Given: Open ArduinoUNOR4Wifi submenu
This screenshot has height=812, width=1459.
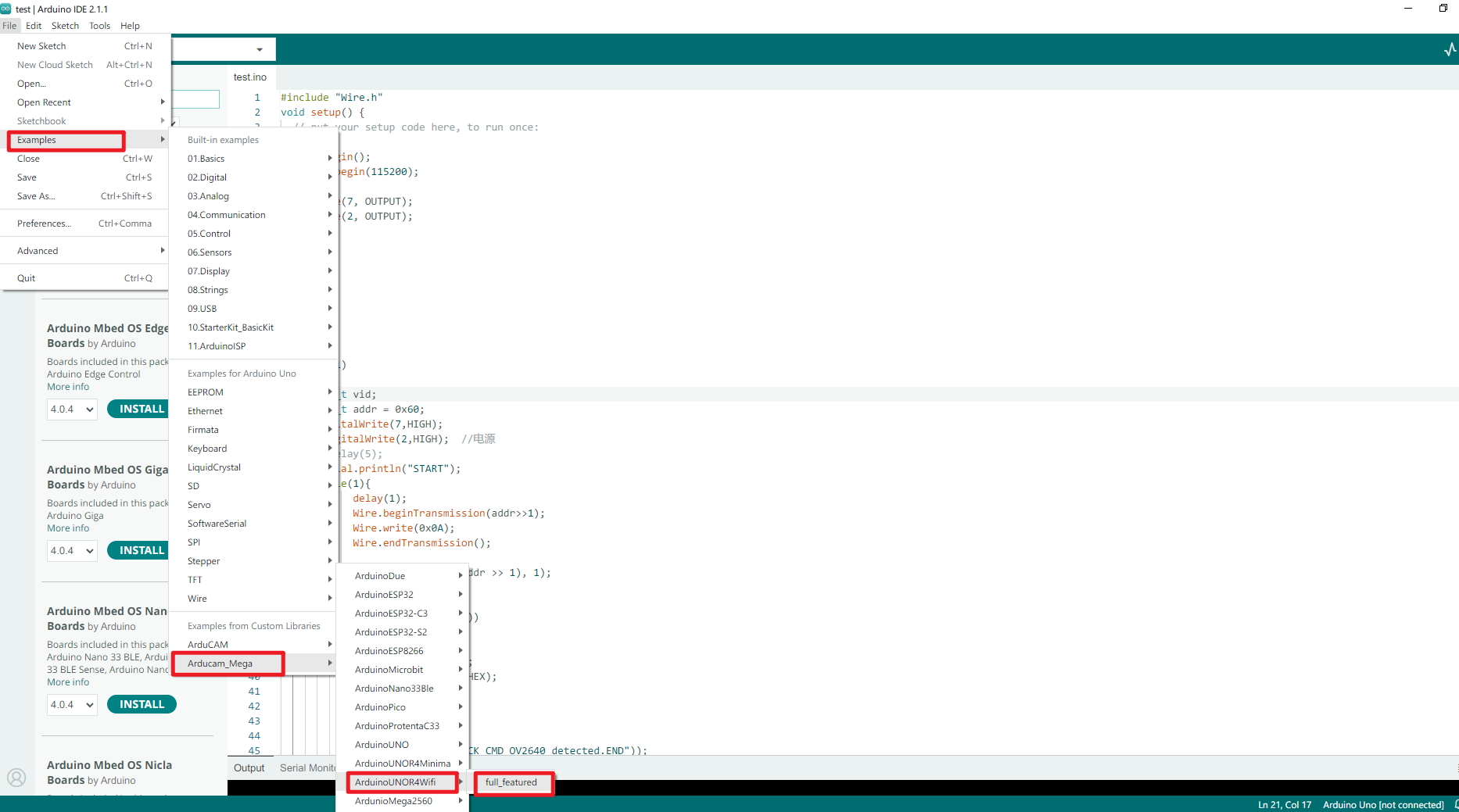Looking at the screenshot, I should [x=403, y=782].
